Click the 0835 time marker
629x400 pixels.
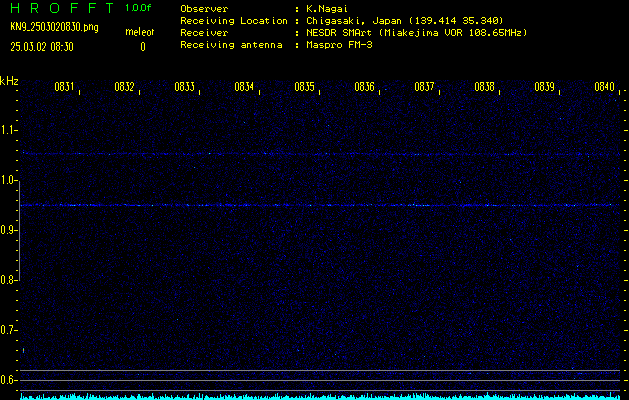pyautogui.click(x=304, y=87)
